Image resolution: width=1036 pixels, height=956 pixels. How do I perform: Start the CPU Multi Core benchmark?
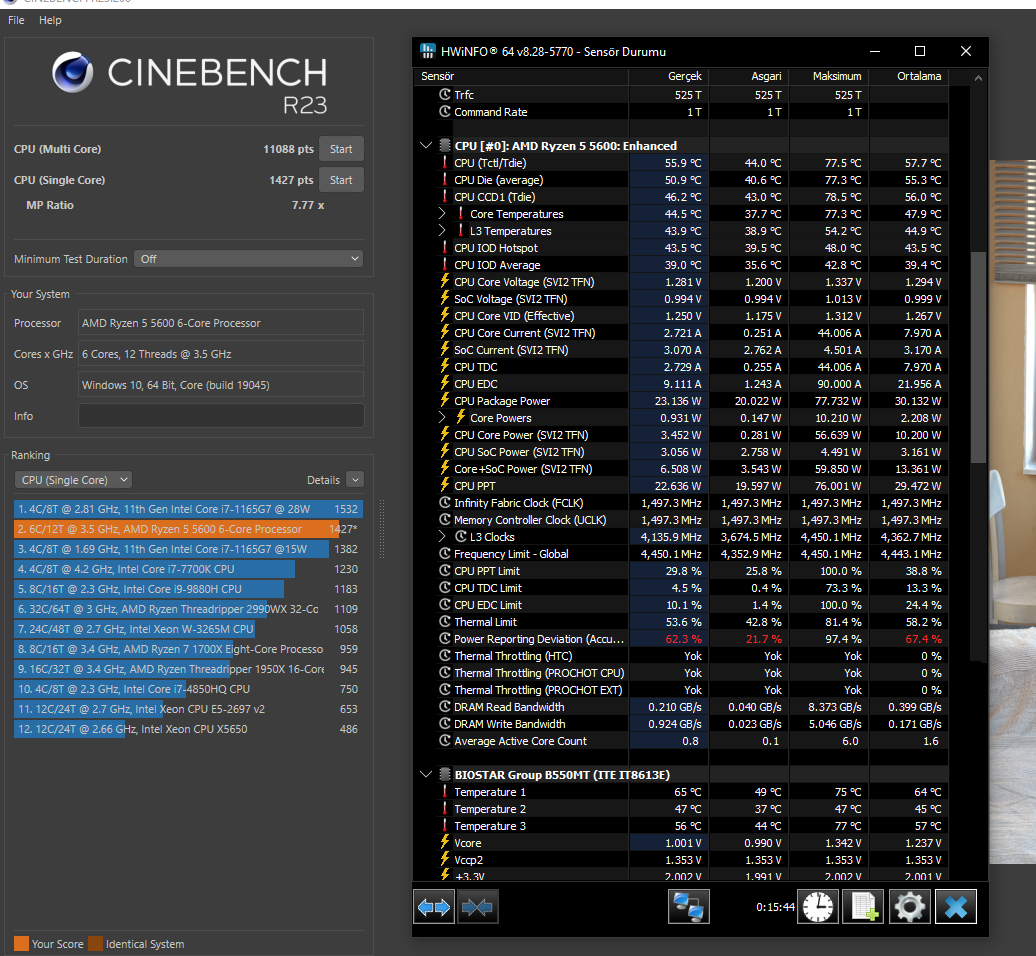click(341, 149)
